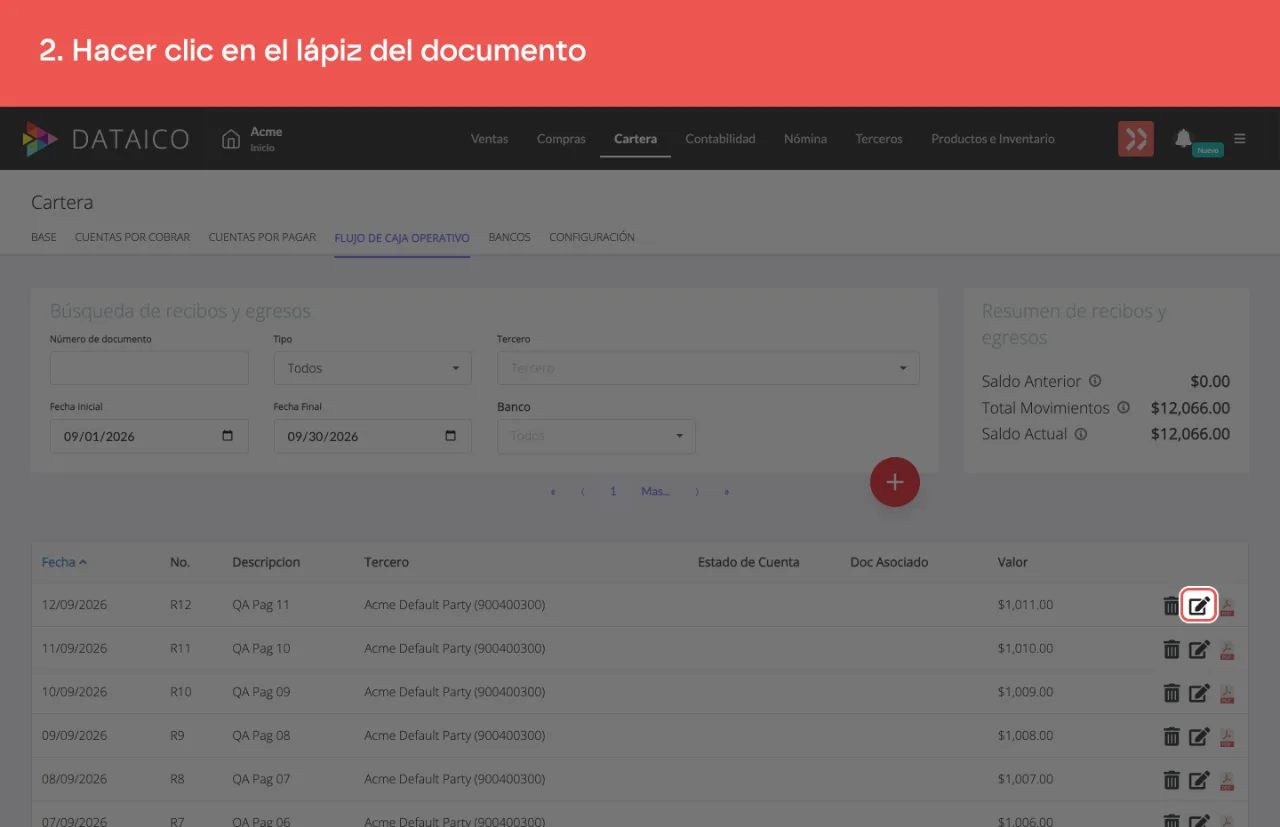Click the Acme home icon
Image resolution: width=1280 pixels, height=827 pixels.
[231, 139]
